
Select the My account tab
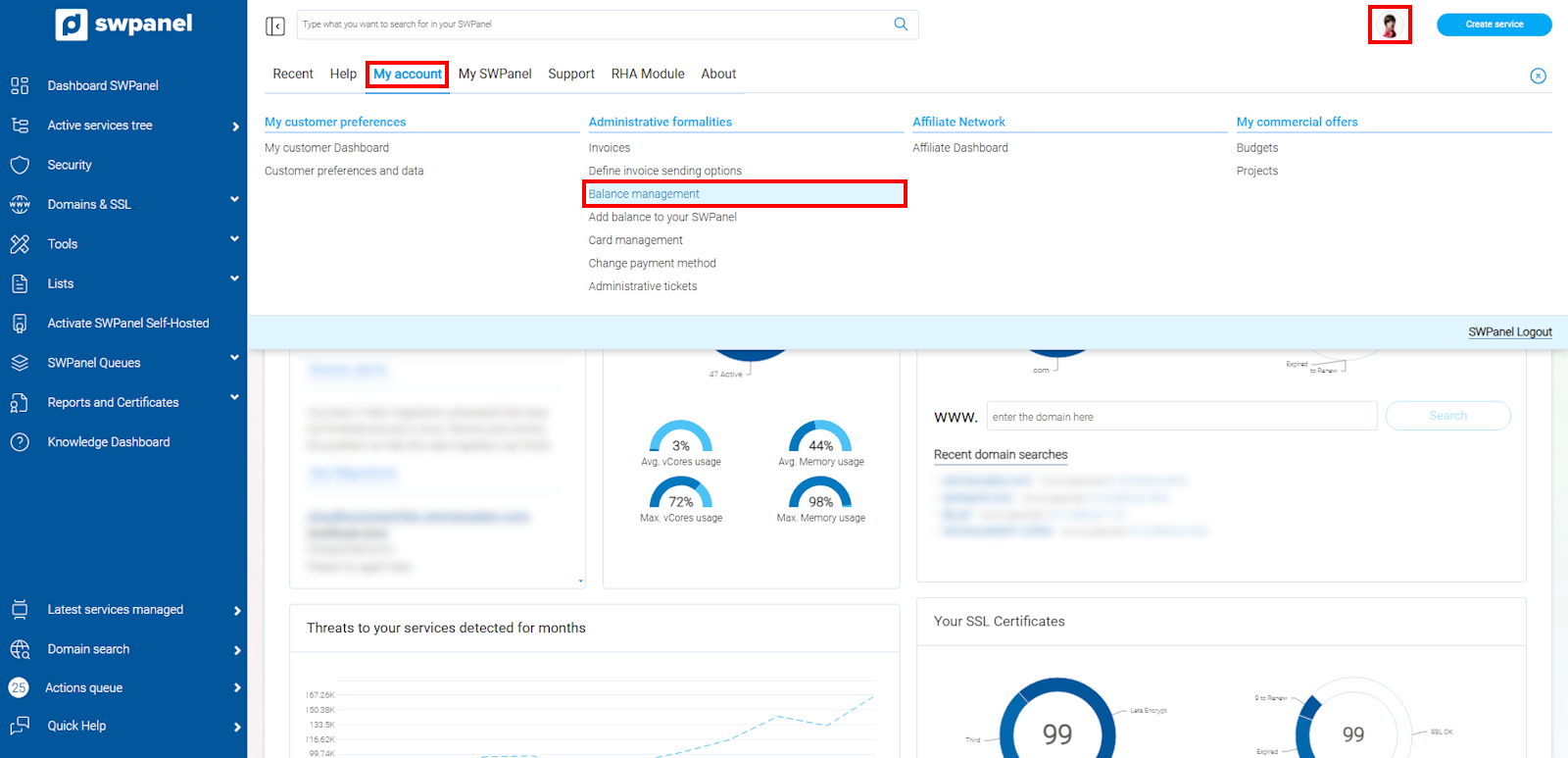(408, 75)
